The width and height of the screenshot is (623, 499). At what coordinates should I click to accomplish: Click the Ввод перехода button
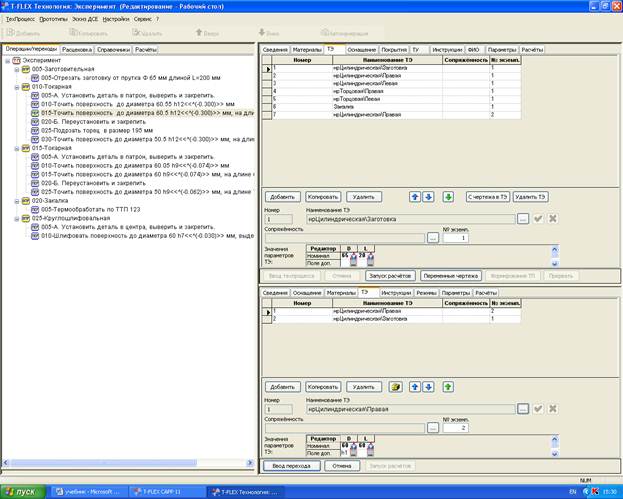[x=292, y=466]
